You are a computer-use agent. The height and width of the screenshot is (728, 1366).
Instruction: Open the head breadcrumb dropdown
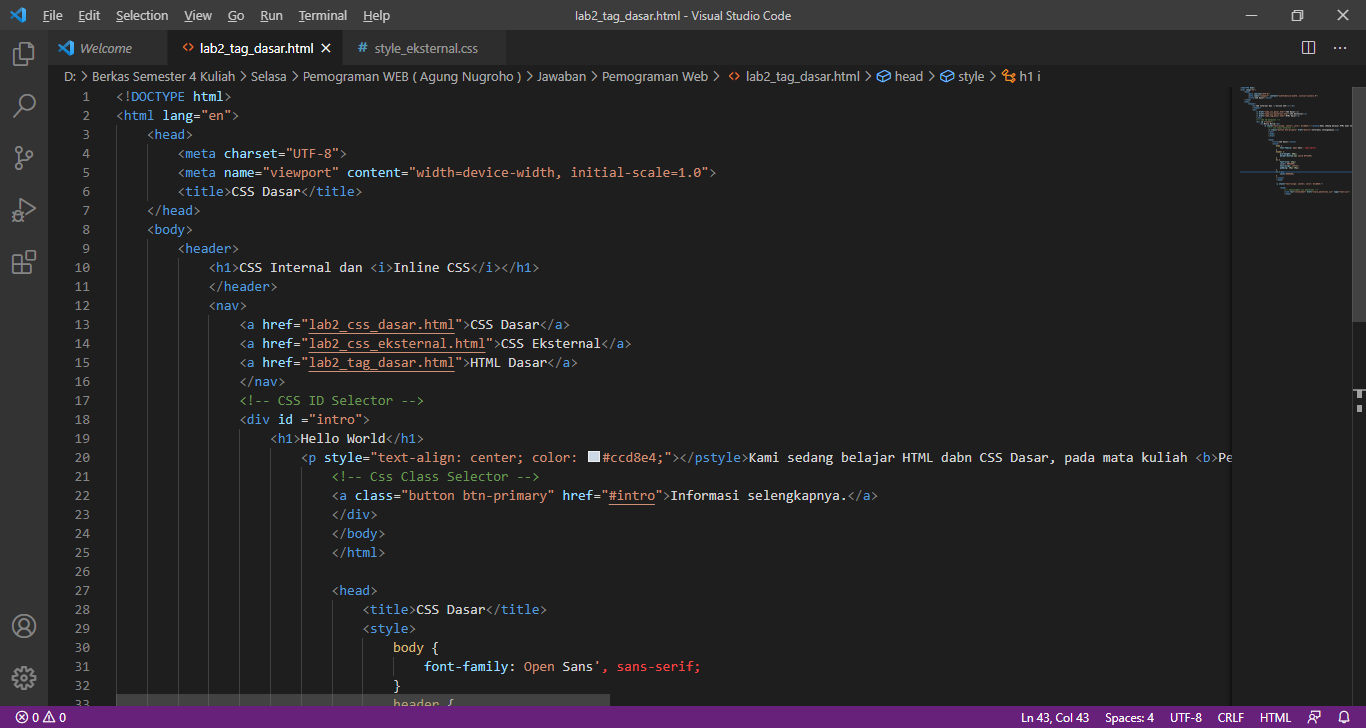pos(907,76)
